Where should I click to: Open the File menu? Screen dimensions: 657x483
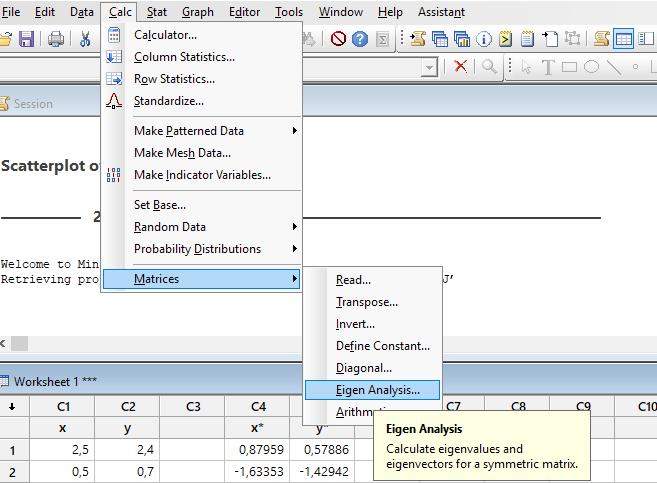pos(11,12)
